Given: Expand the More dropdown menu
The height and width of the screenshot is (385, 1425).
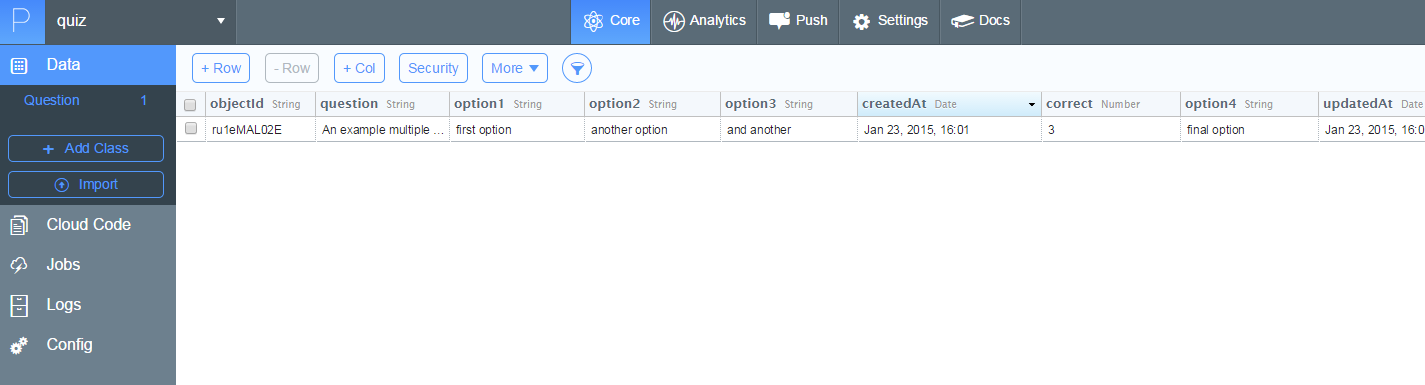Looking at the screenshot, I should coord(515,68).
